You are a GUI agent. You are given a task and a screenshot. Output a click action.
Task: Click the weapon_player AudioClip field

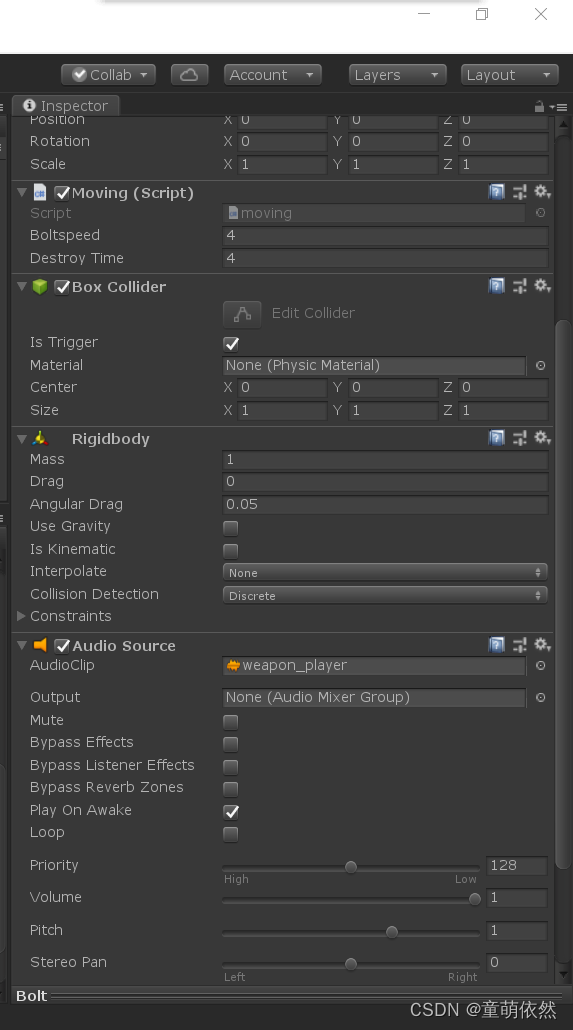(x=375, y=665)
